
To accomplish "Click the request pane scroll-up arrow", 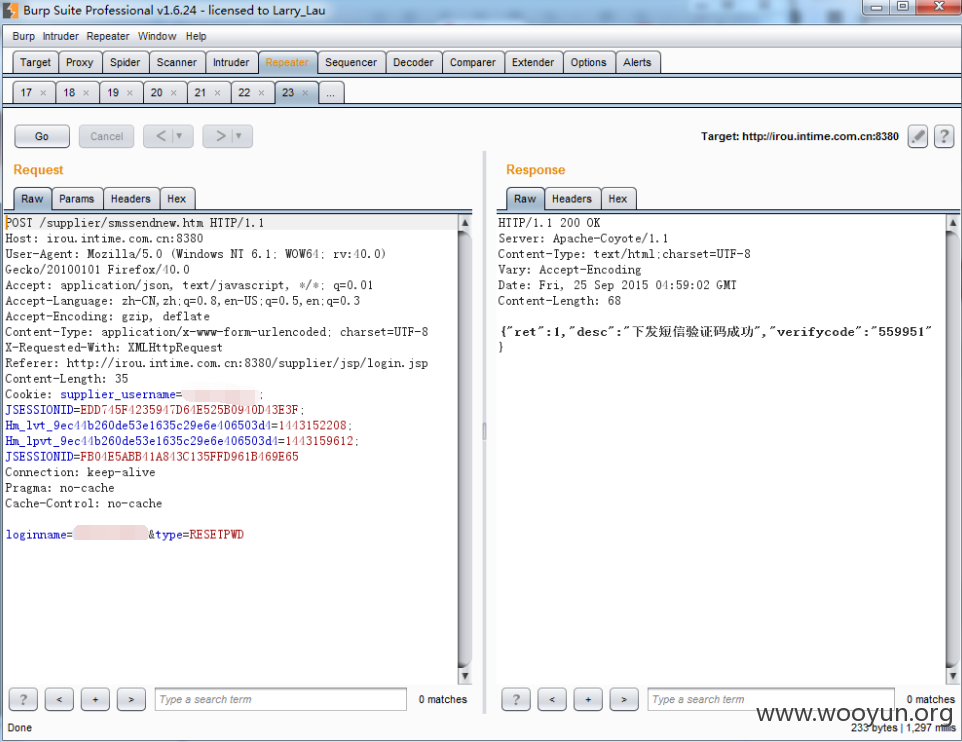I will pyautogui.click(x=465, y=223).
